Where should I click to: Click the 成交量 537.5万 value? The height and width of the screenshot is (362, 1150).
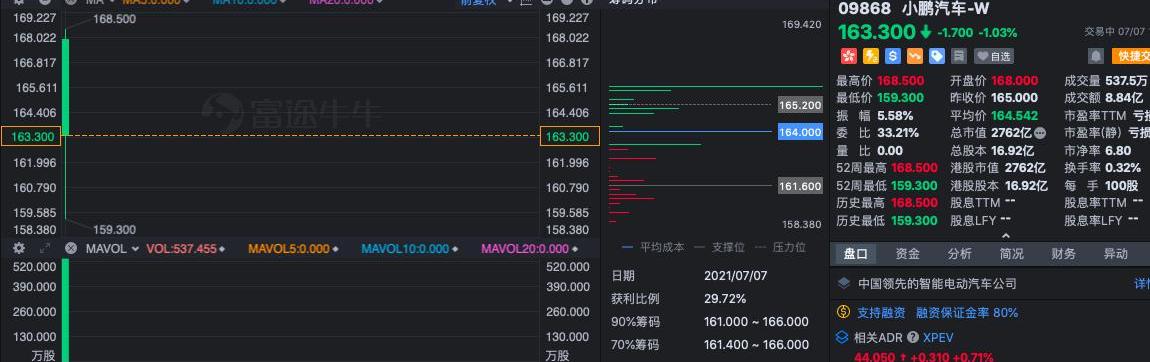1127,81
